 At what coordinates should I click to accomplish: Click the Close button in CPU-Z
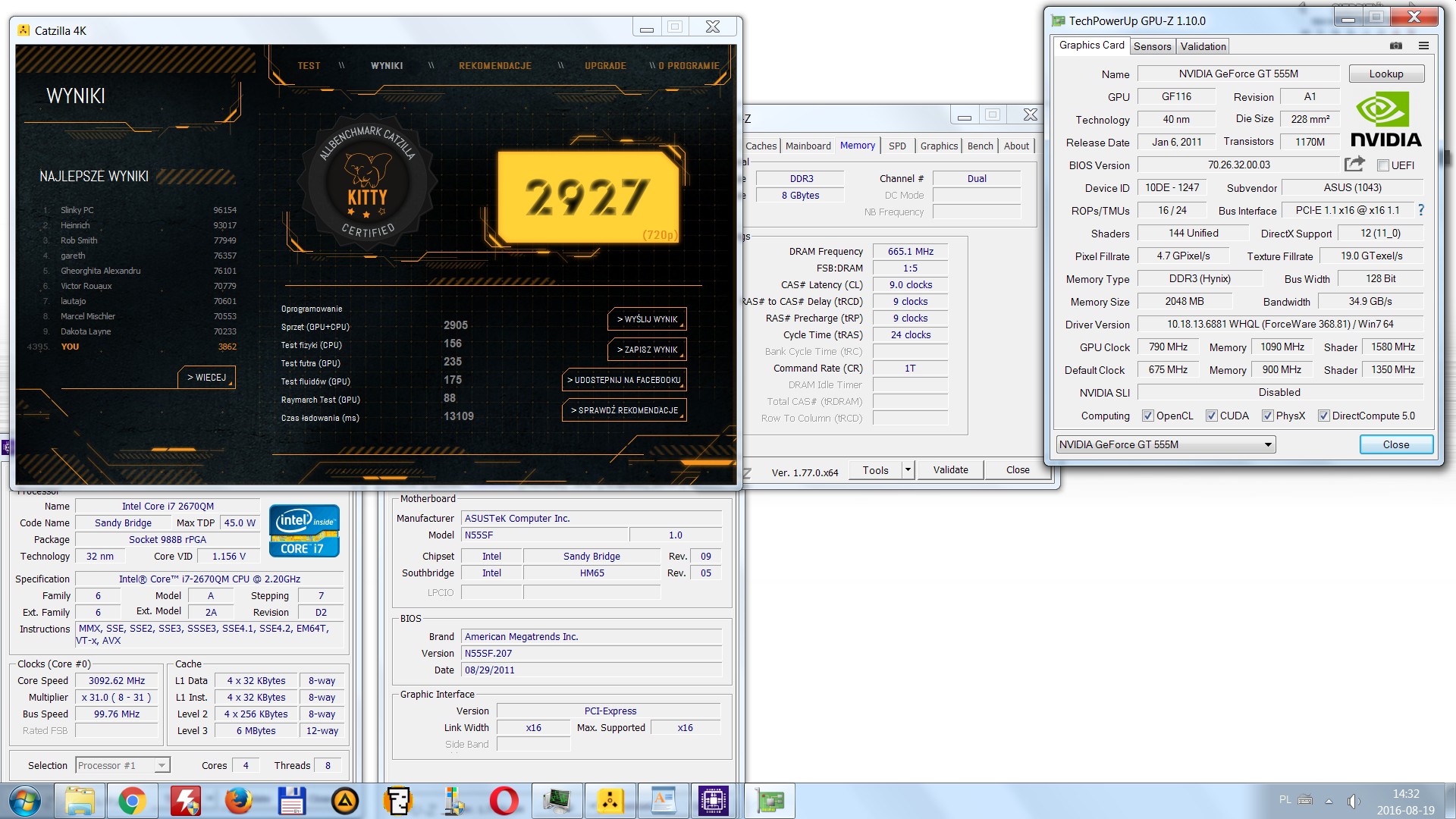click(1018, 470)
